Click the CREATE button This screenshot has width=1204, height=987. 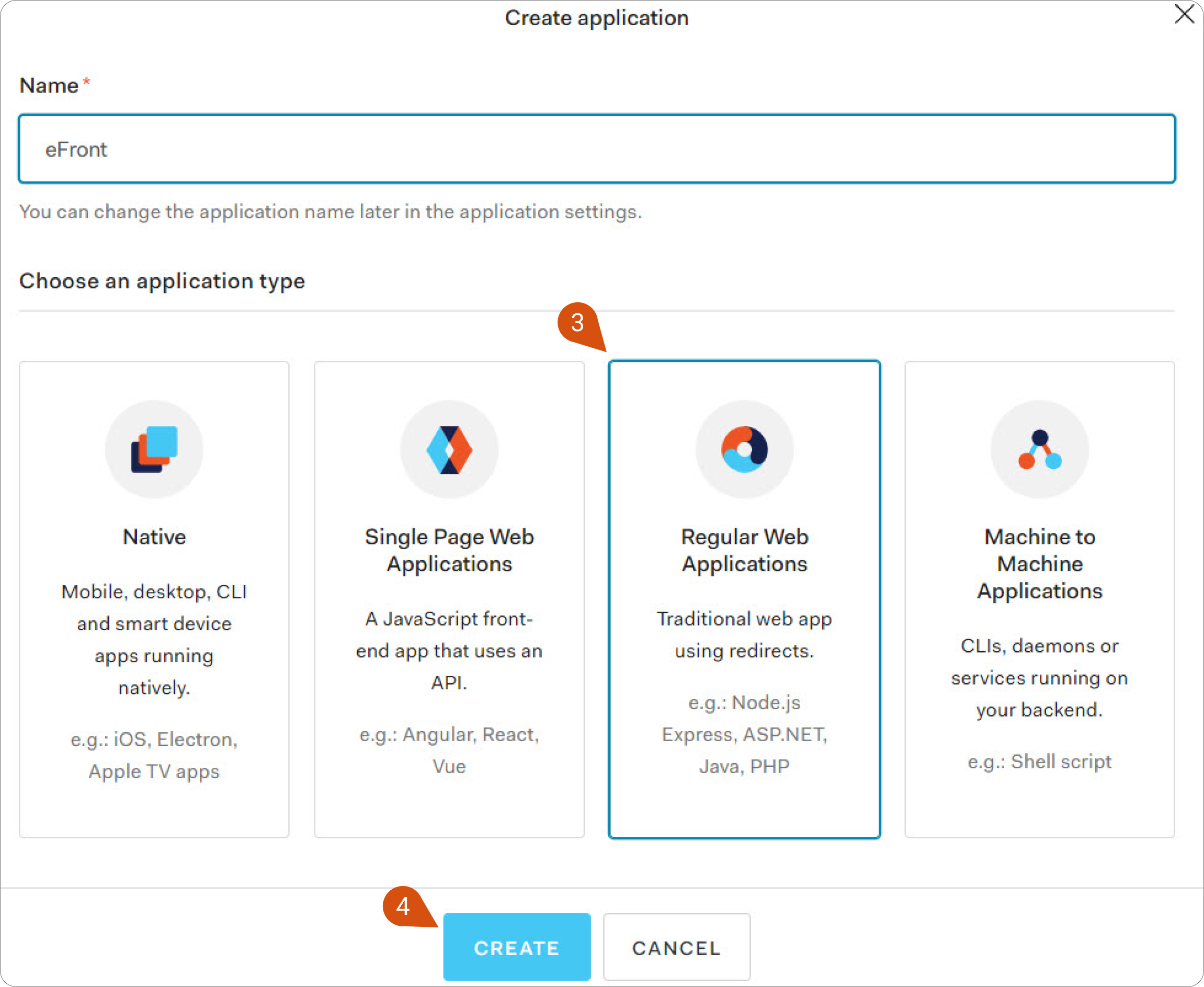517,947
